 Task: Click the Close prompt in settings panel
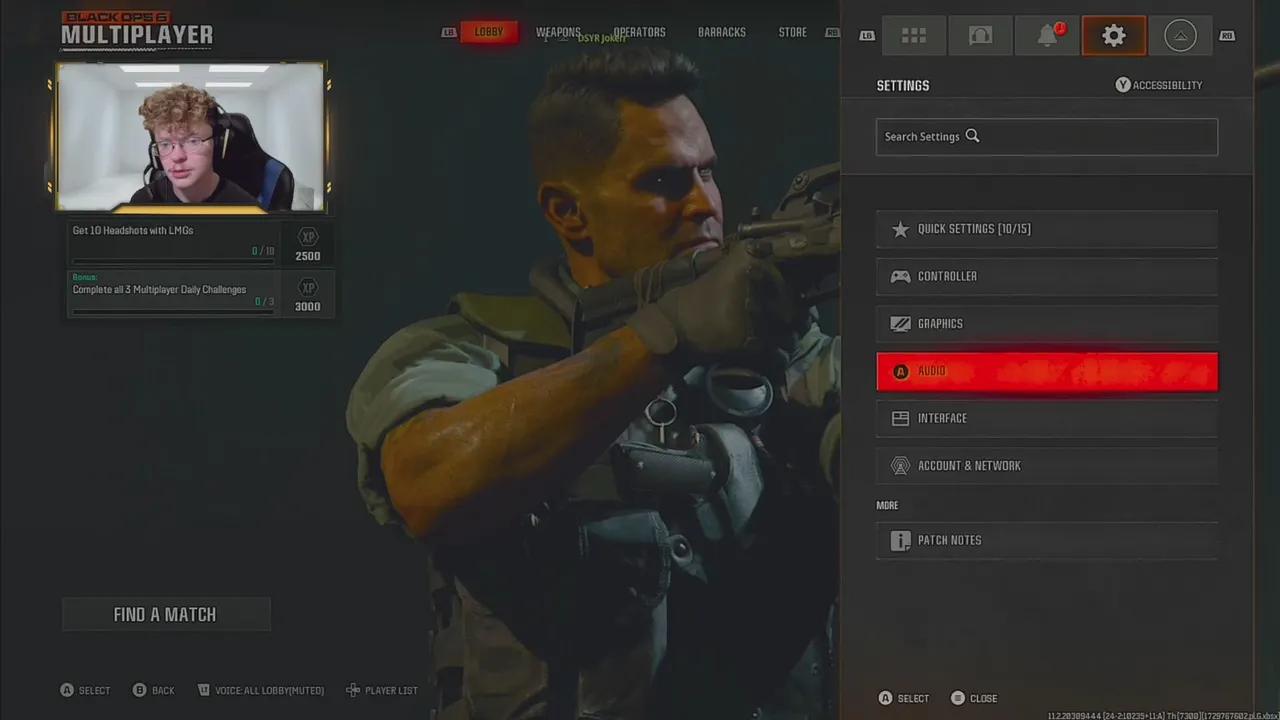pyautogui.click(x=974, y=698)
